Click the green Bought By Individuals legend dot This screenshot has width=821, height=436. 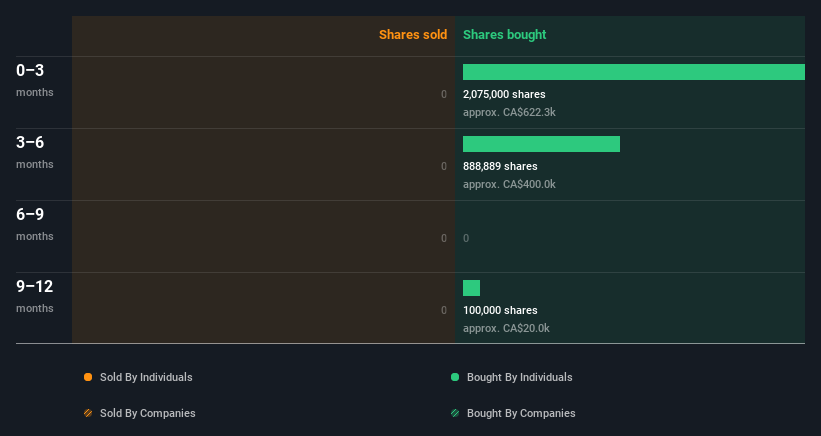click(x=455, y=377)
